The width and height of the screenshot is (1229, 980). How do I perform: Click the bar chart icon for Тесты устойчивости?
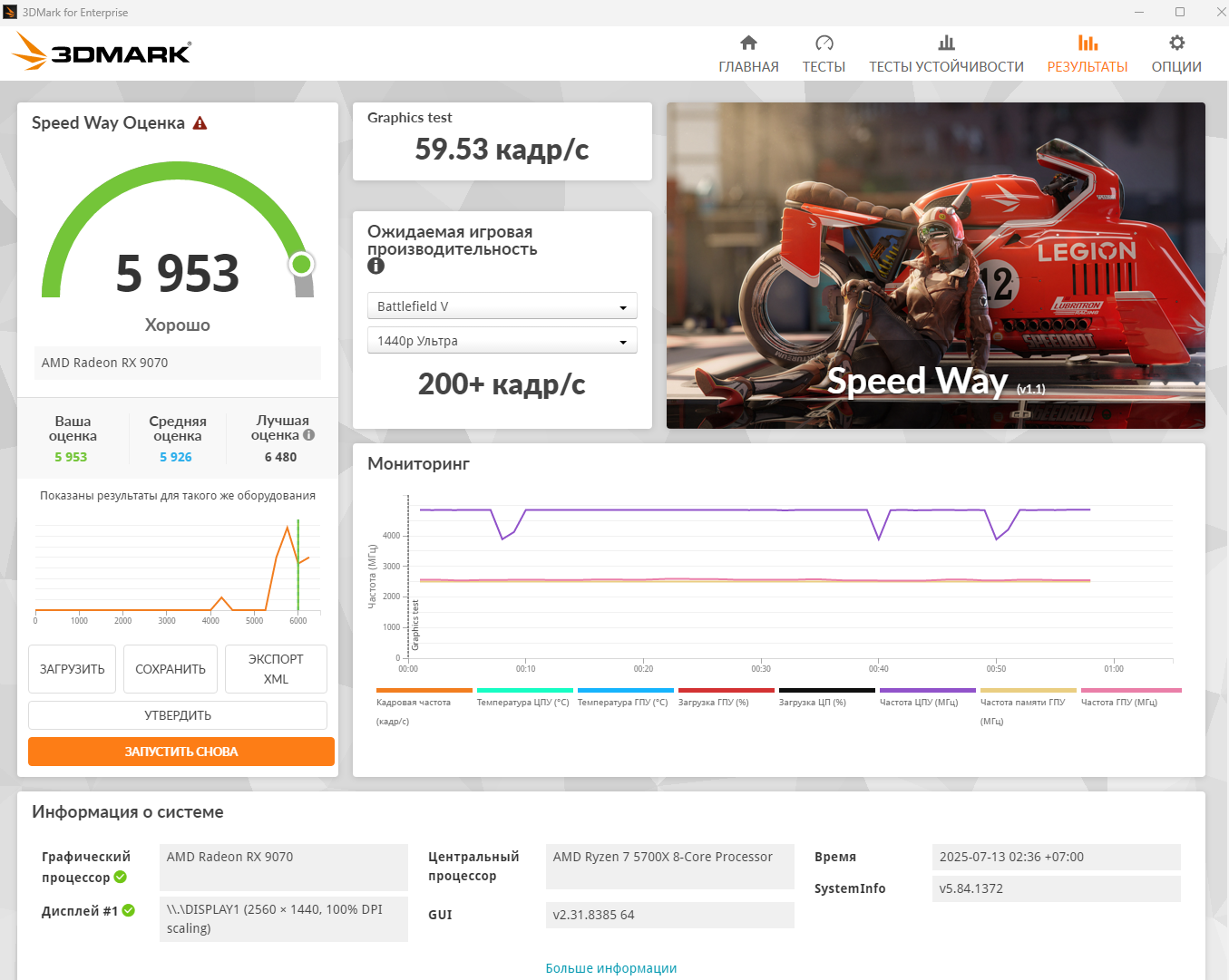pos(946,43)
